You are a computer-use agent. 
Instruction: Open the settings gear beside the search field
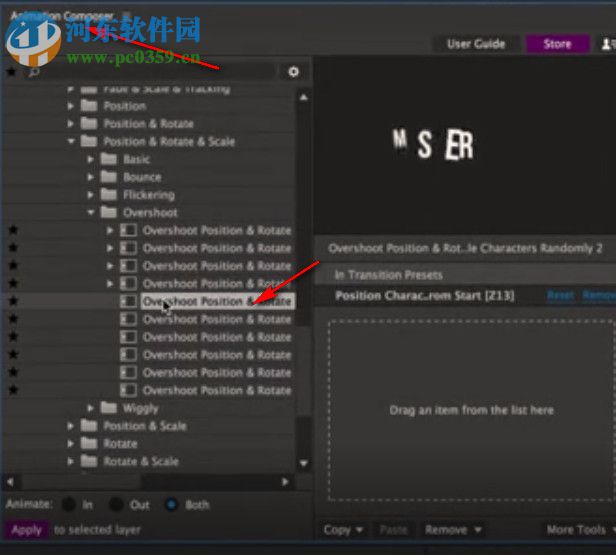(293, 72)
